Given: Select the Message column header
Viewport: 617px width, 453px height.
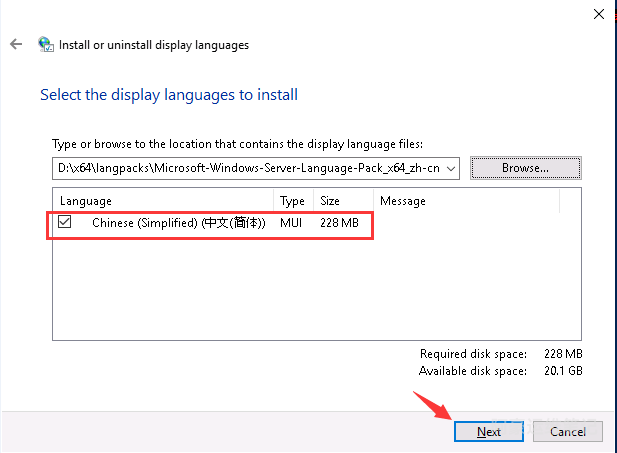Looking at the screenshot, I should [x=402, y=201].
